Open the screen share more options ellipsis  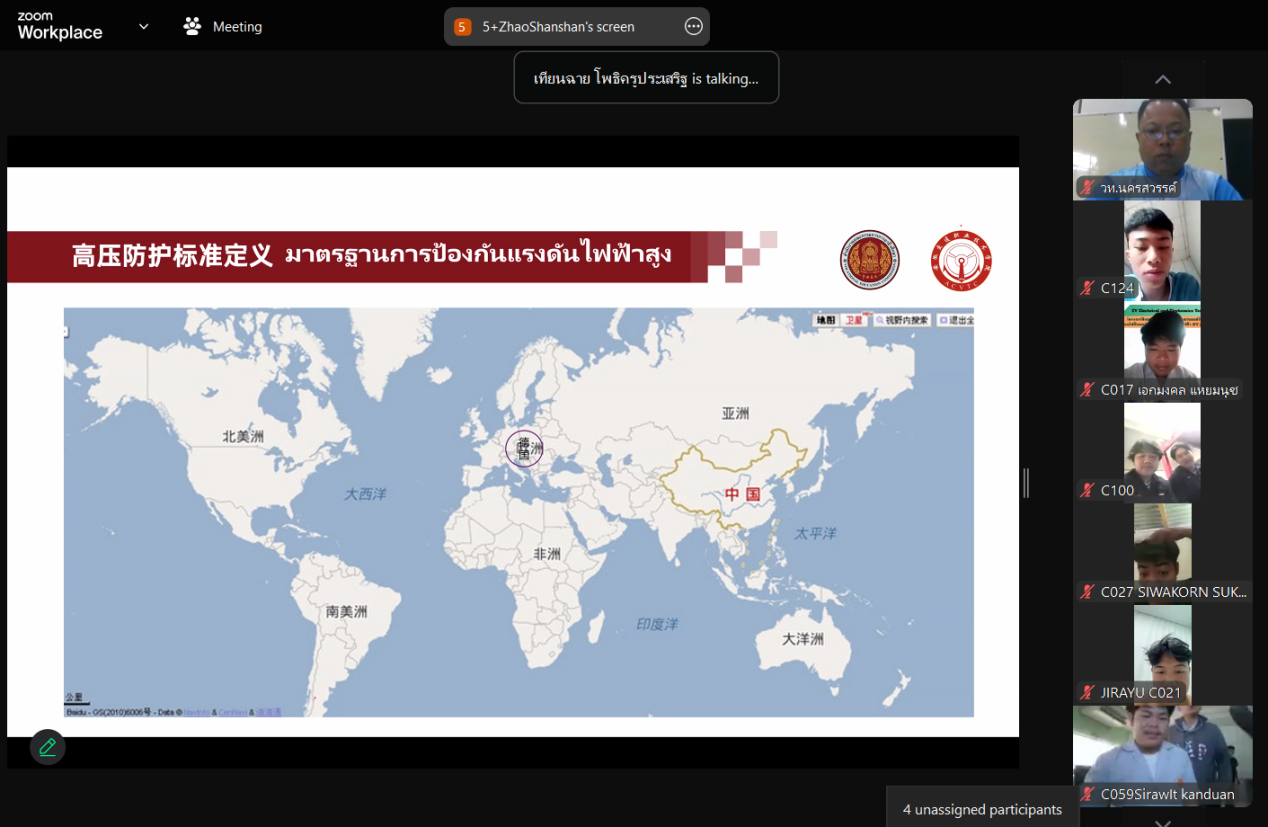(693, 27)
